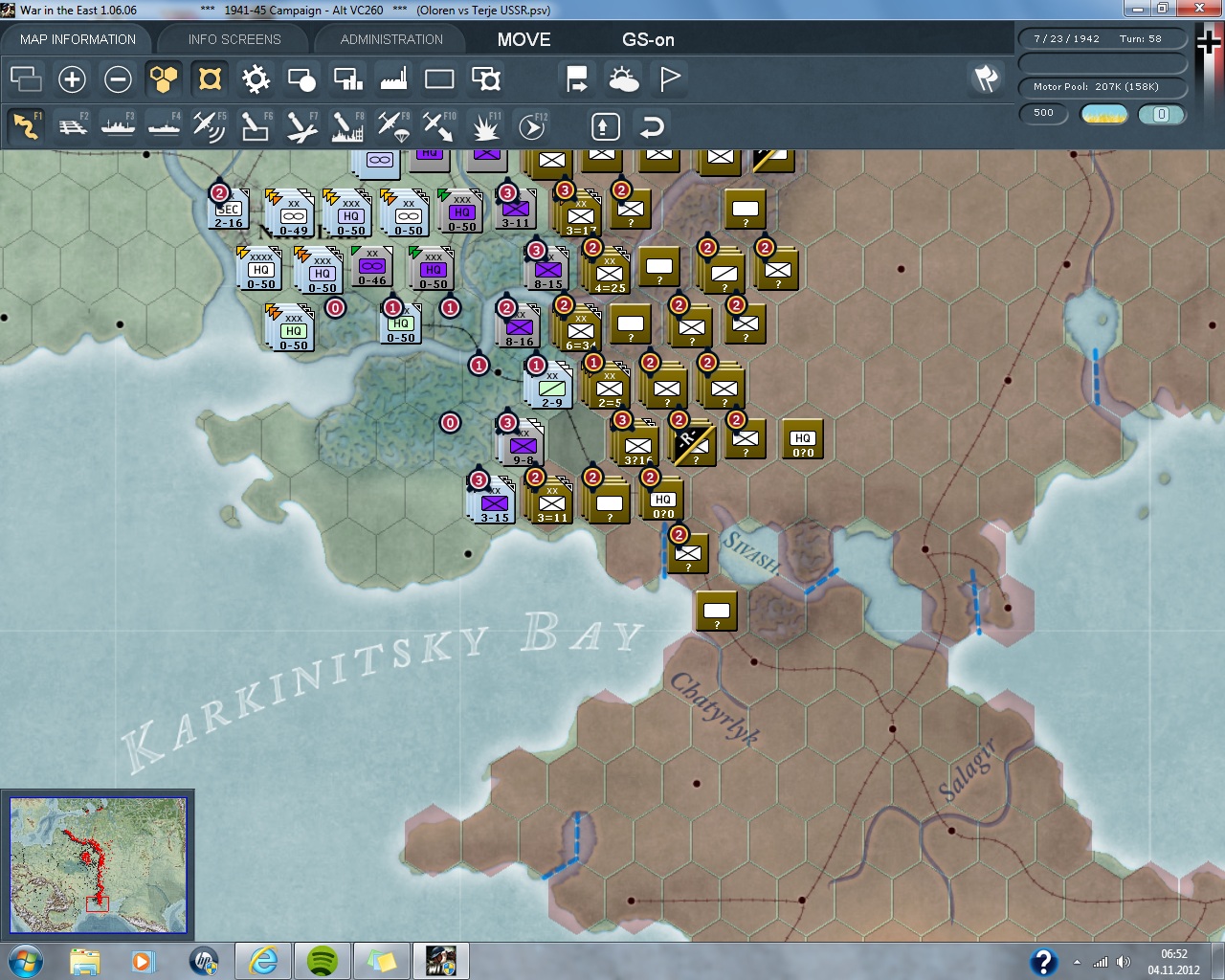Image resolution: width=1225 pixels, height=980 pixels.
Task: Select the F9 air transport mode
Action: (393, 126)
